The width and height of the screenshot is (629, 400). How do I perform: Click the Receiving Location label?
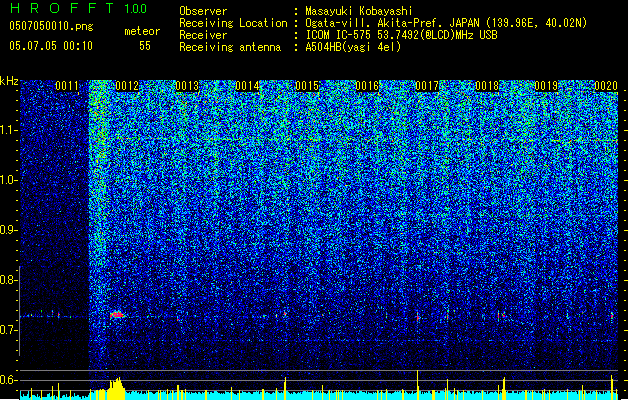coord(233,23)
